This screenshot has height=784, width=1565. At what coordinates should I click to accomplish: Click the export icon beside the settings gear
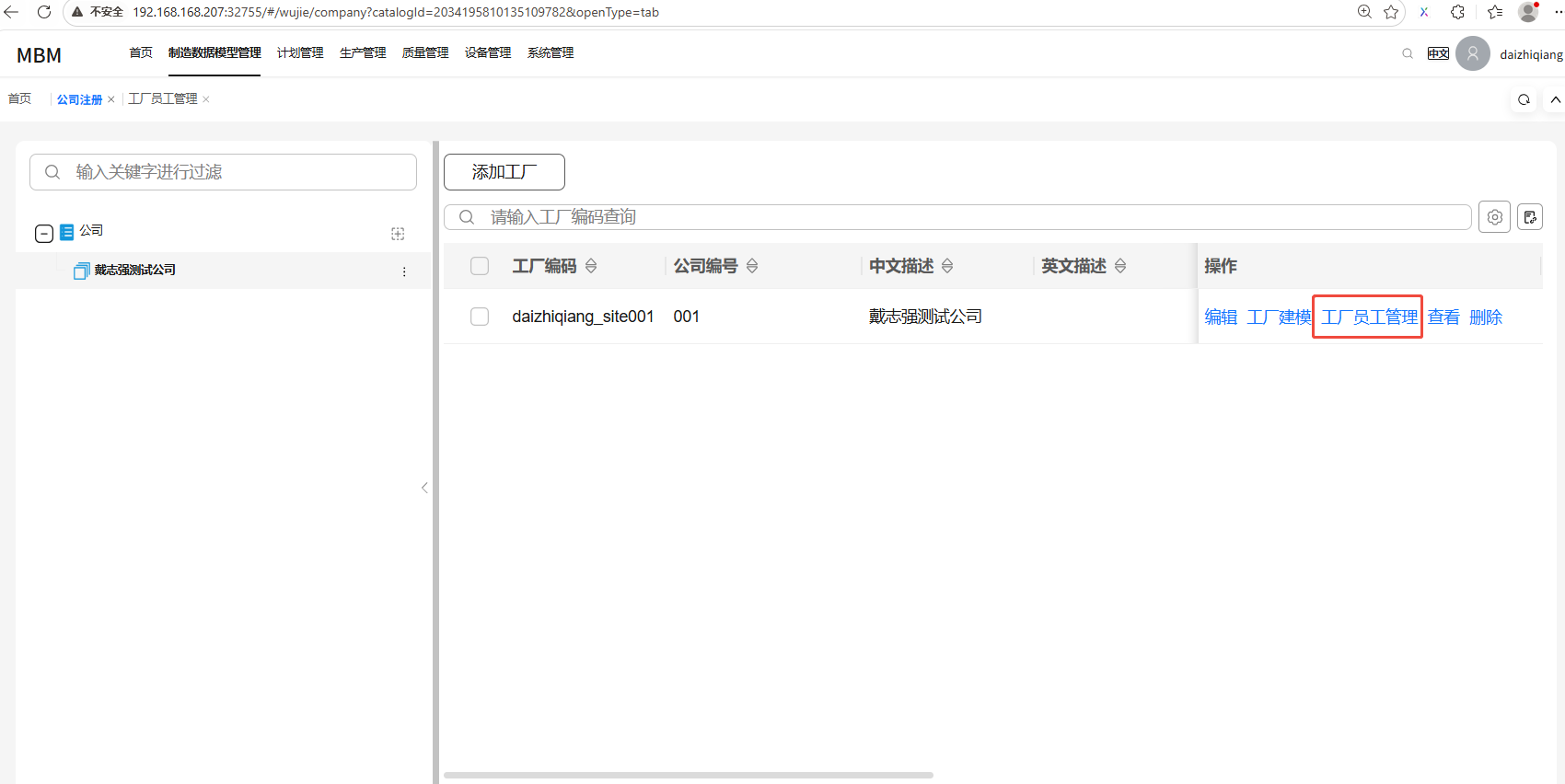[1530, 217]
